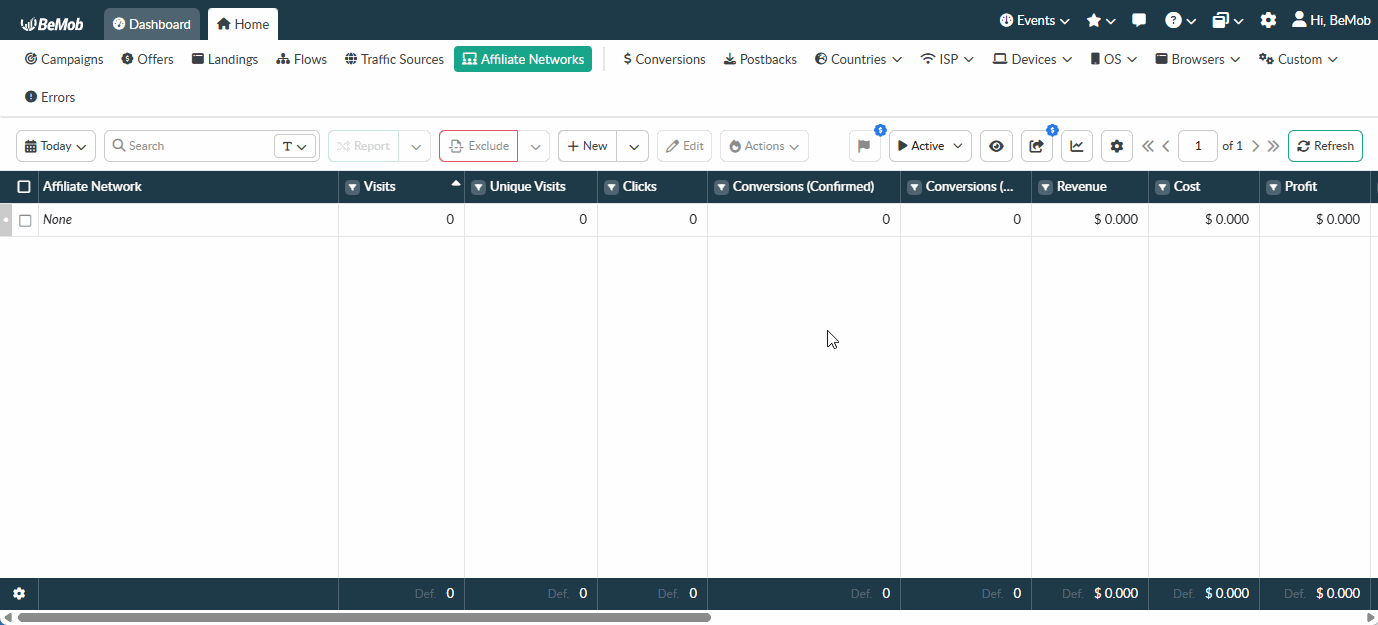Click the share export icon button

1037,146
